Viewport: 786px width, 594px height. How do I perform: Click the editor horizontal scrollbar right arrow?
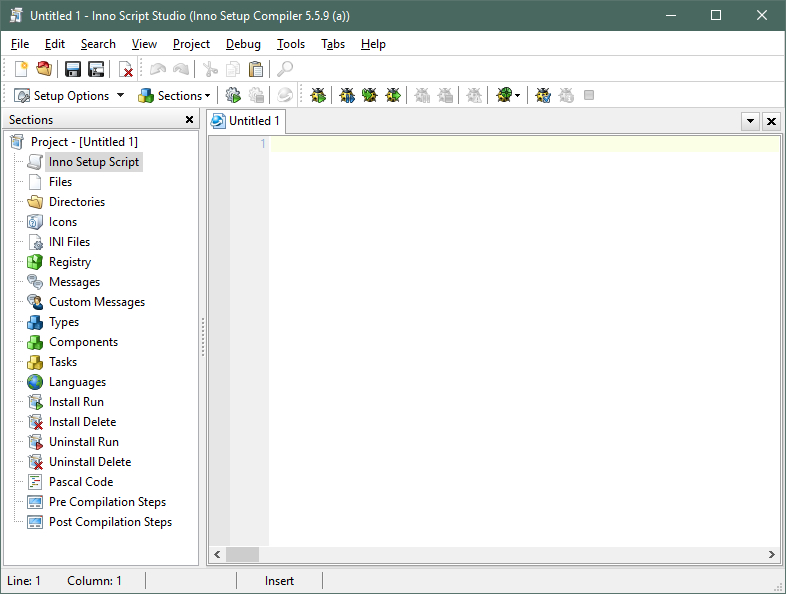[x=771, y=554]
